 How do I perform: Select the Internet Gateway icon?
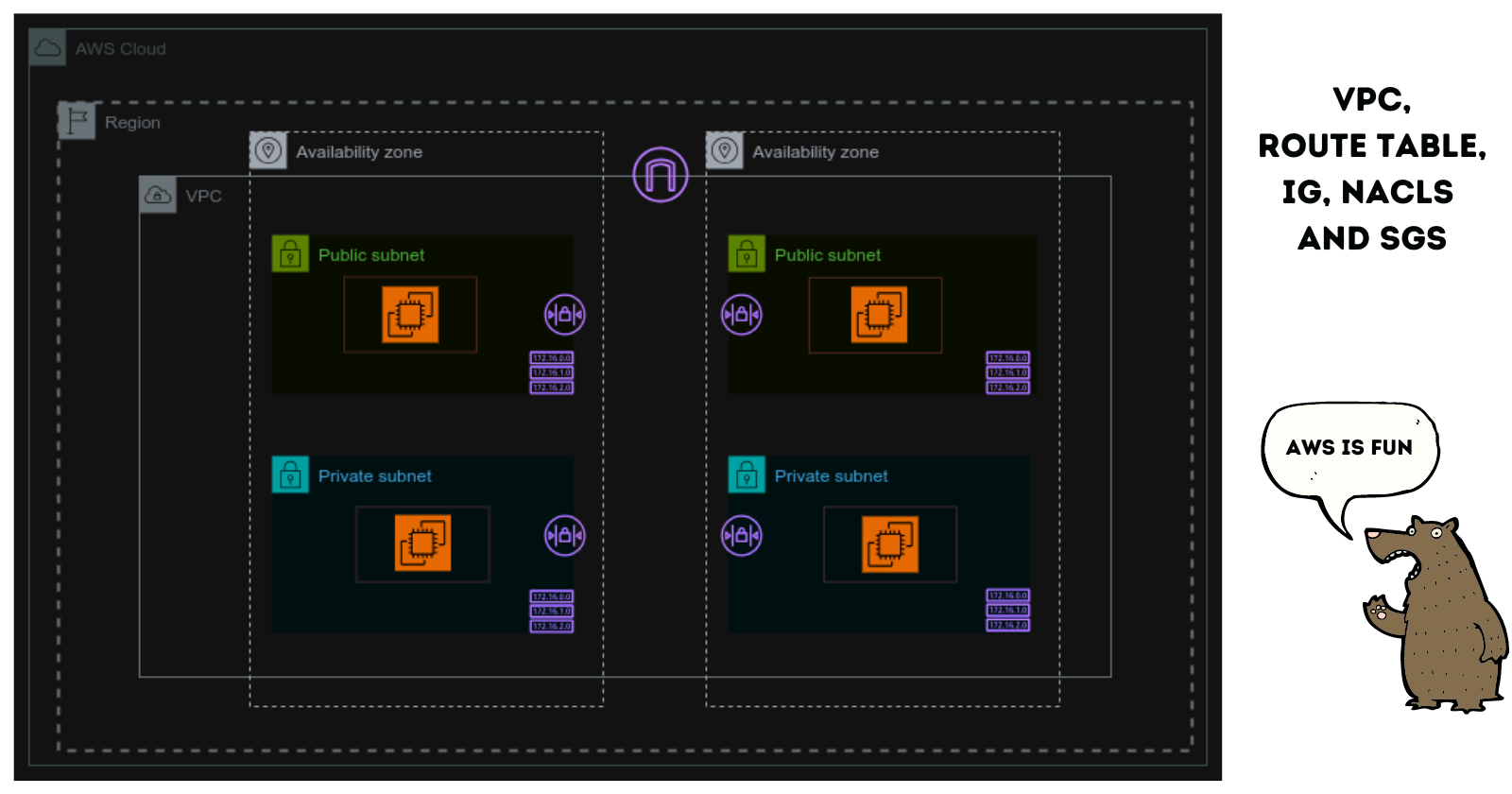pyautogui.click(x=661, y=175)
